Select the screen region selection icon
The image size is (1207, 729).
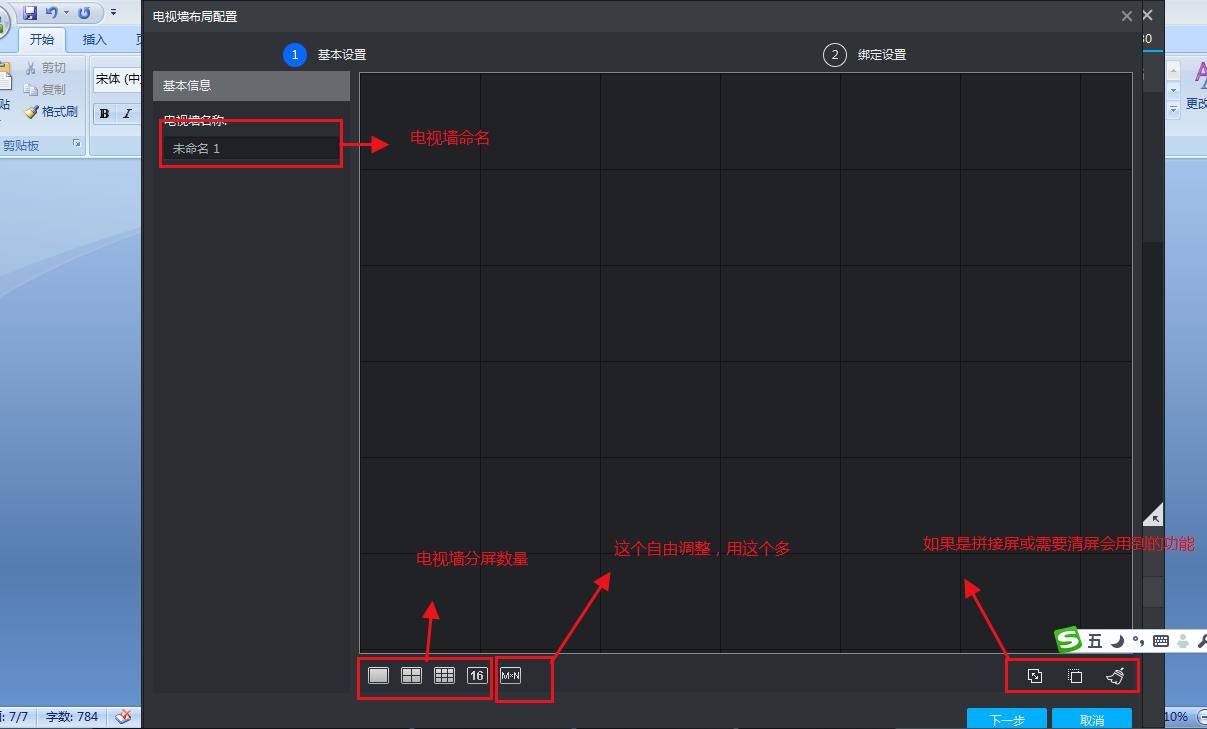tap(1073, 676)
